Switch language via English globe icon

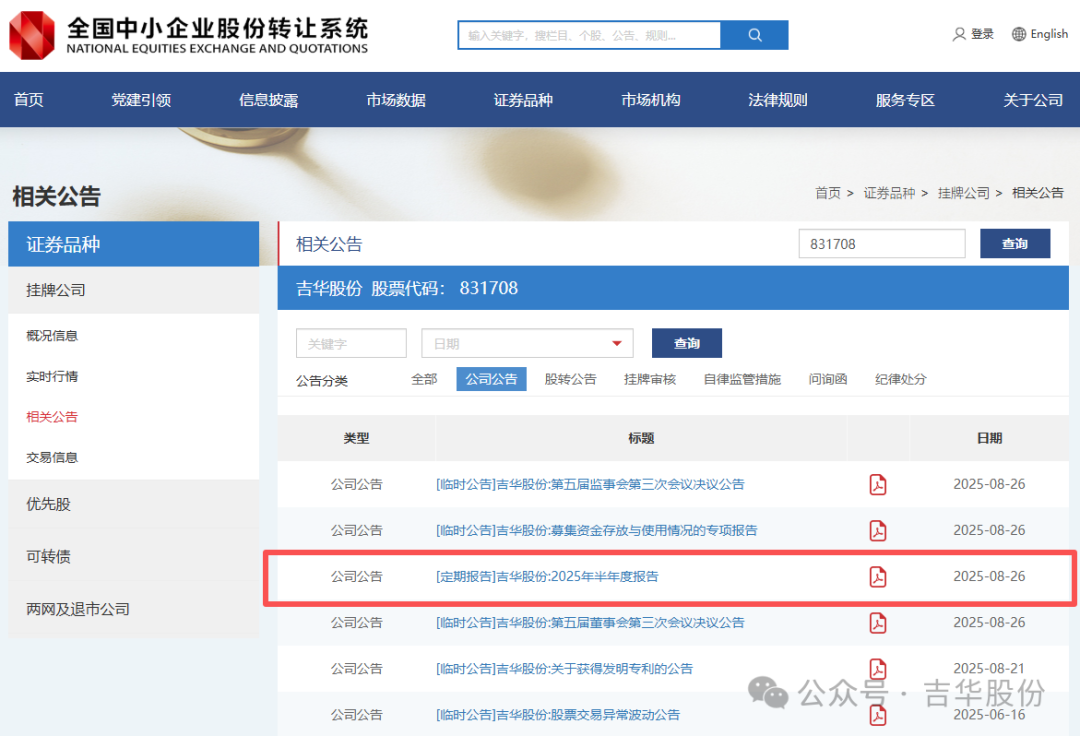pos(1019,34)
